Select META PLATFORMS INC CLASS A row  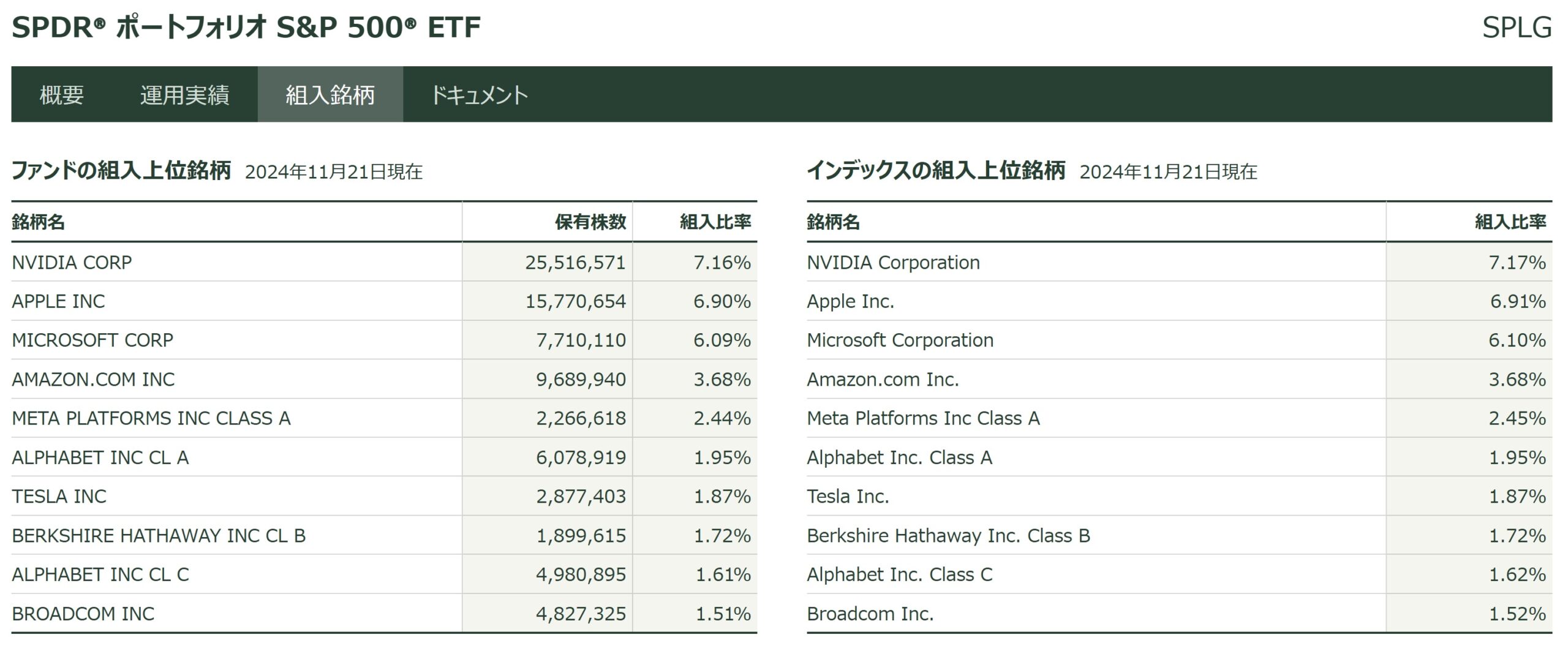[151, 418]
